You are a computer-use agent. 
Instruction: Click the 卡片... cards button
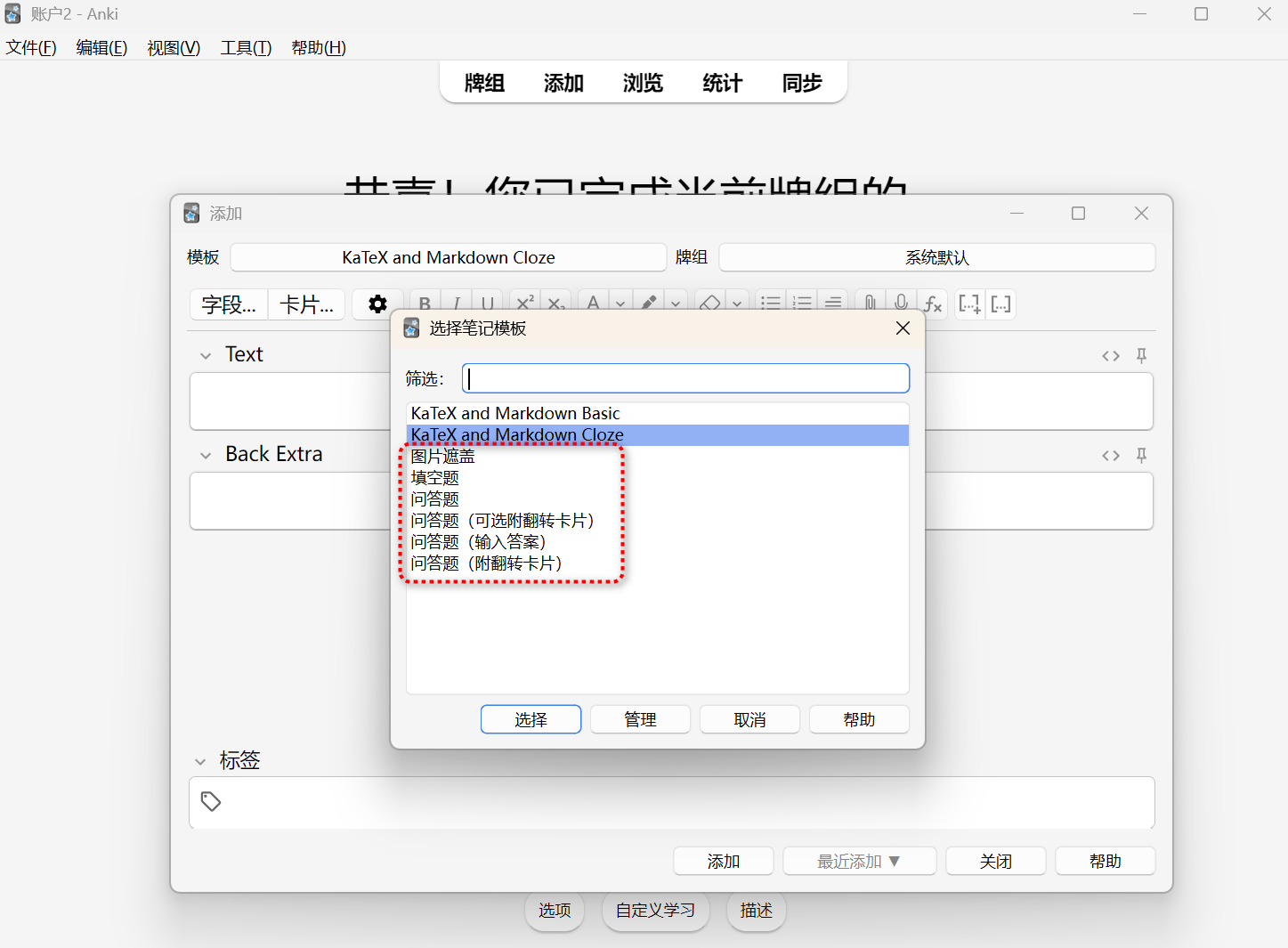pos(306,304)
